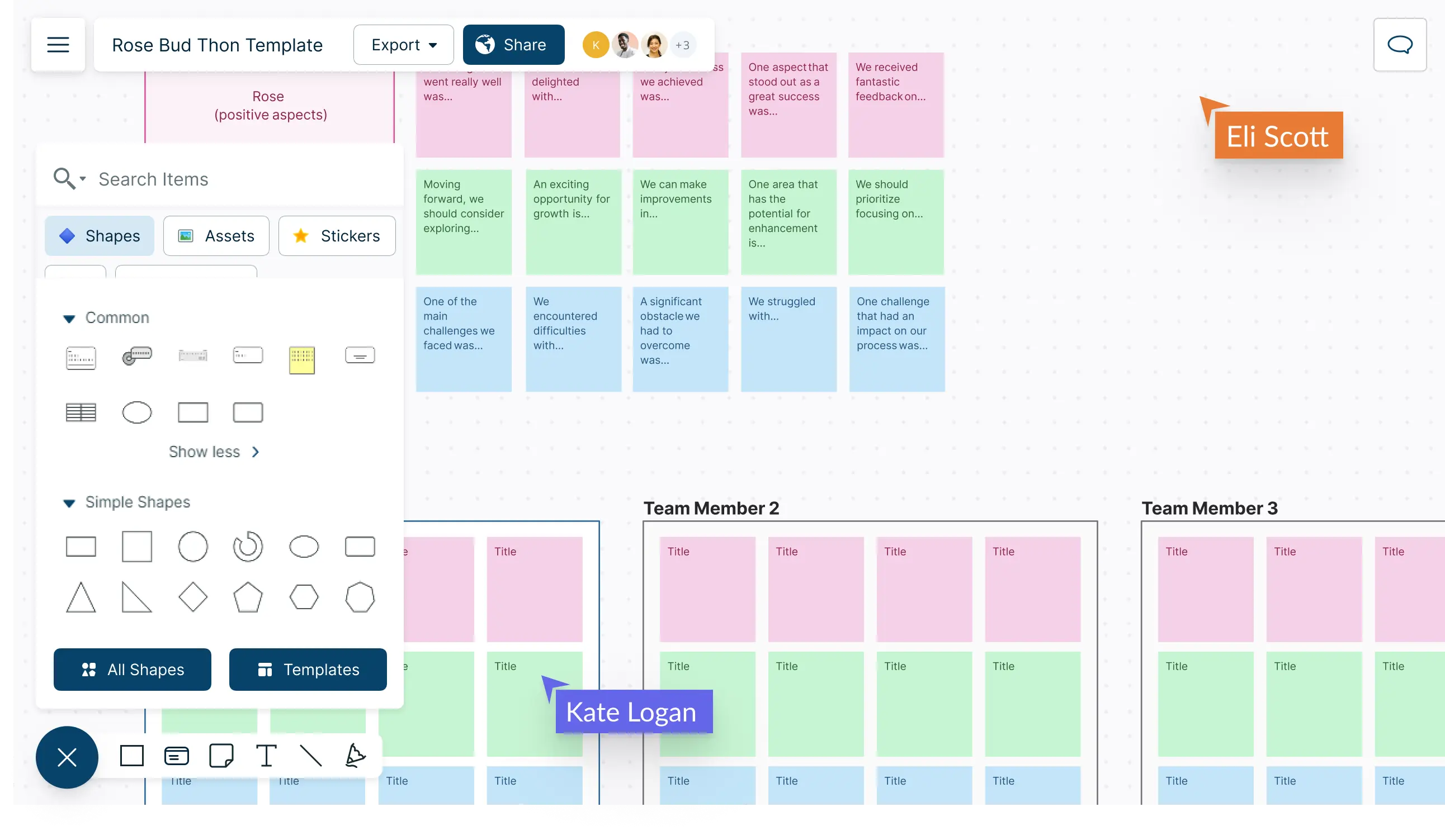Select the Assets tab in sidebar
The image size is (1445, 840).
pos(216,236)
